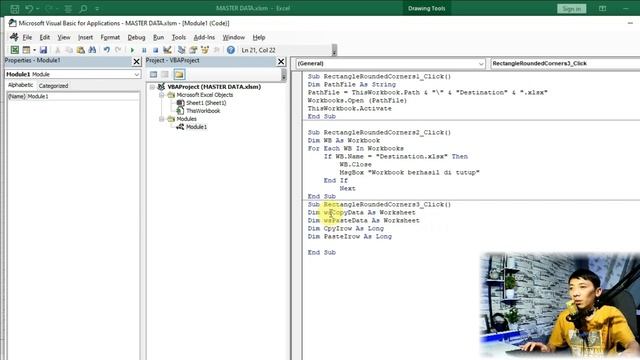The width and height of the screenshot is (640, 360).
Task: Click the line 'Workbooks.Open (PathFile)' in code
Action: (357, 100)
